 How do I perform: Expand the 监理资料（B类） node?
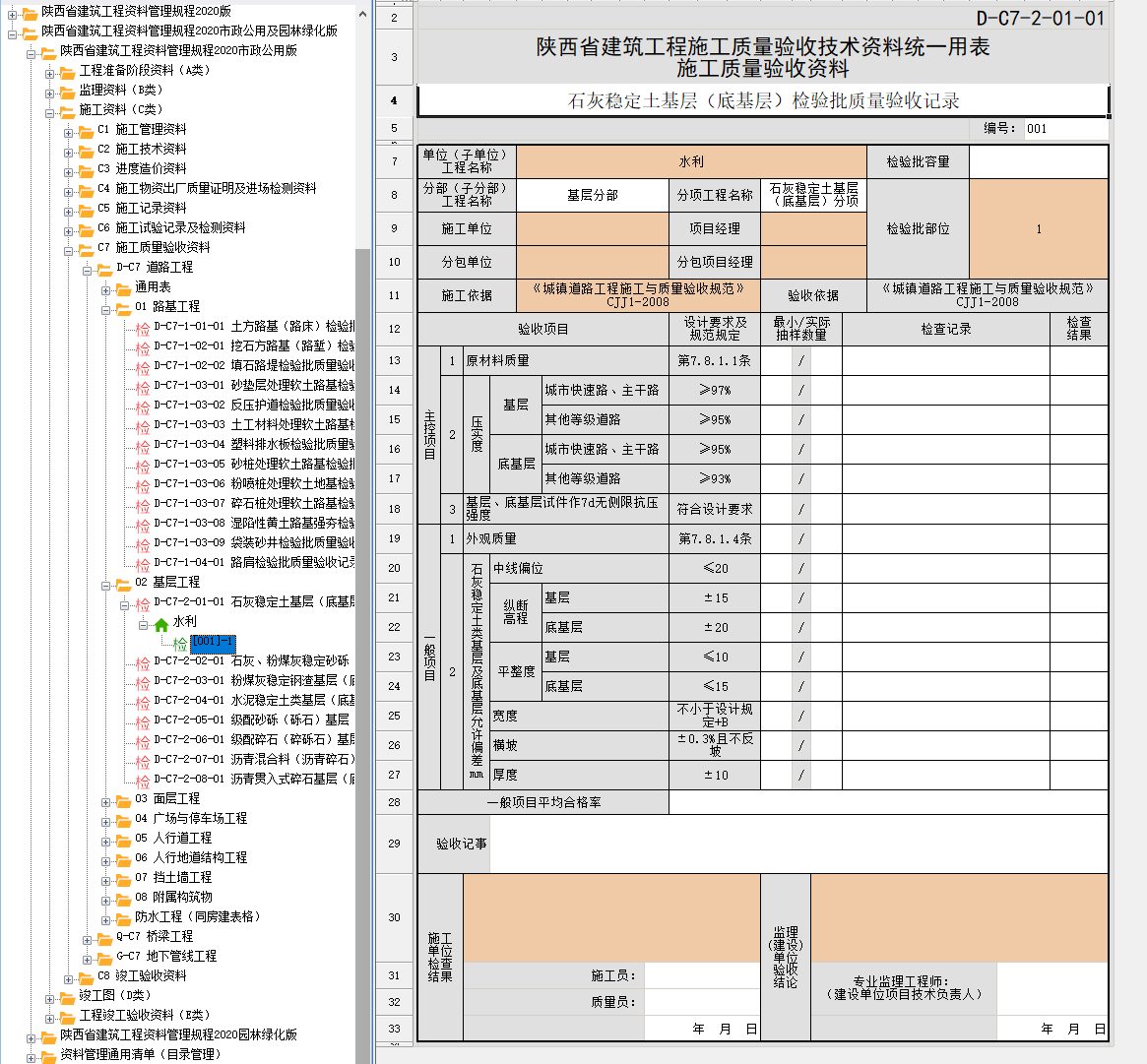pos(50,92)
